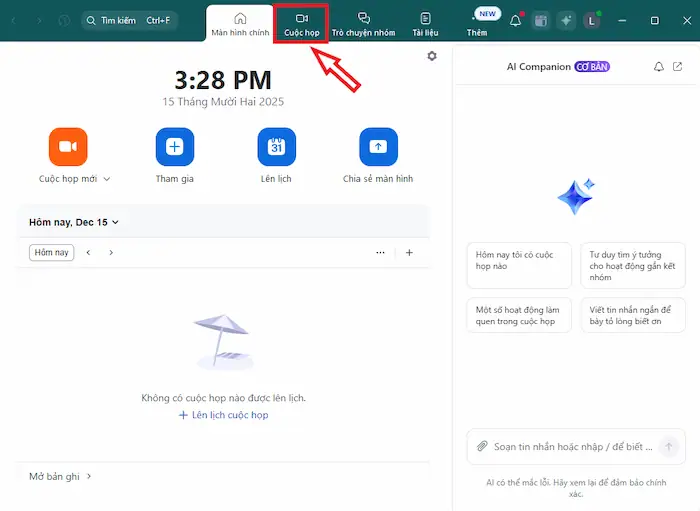
Task: Open the notifications bell in top bar
Action: click(x=516, y=20)
